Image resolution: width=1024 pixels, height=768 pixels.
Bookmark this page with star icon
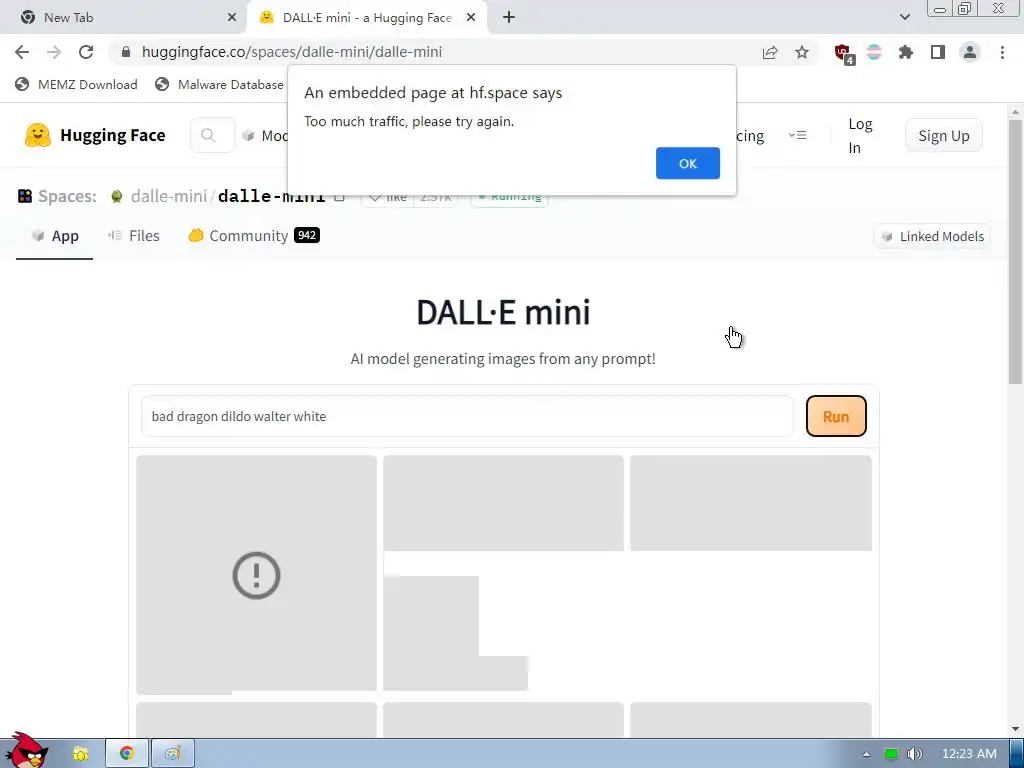coord(802,52)
